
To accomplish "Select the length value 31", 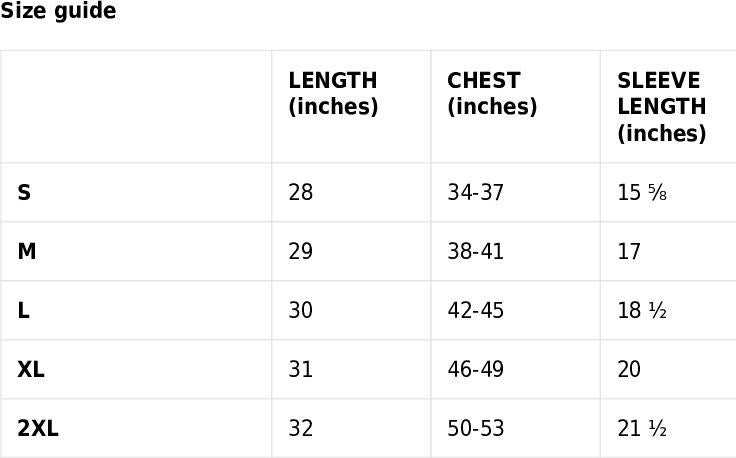I will tap(300, 369).
